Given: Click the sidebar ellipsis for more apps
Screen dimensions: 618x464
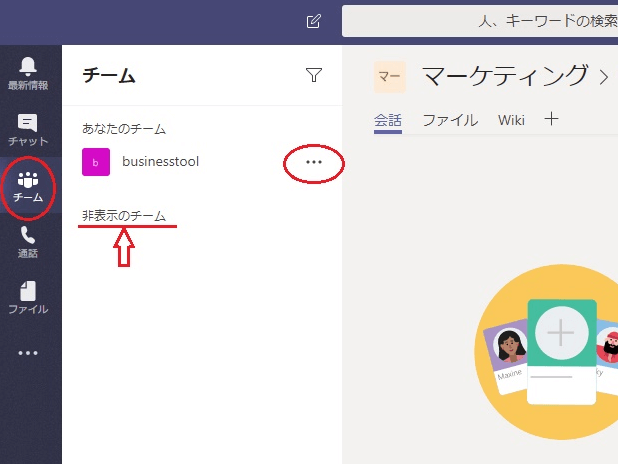Looking at the screenshot, I should point(28,353).
